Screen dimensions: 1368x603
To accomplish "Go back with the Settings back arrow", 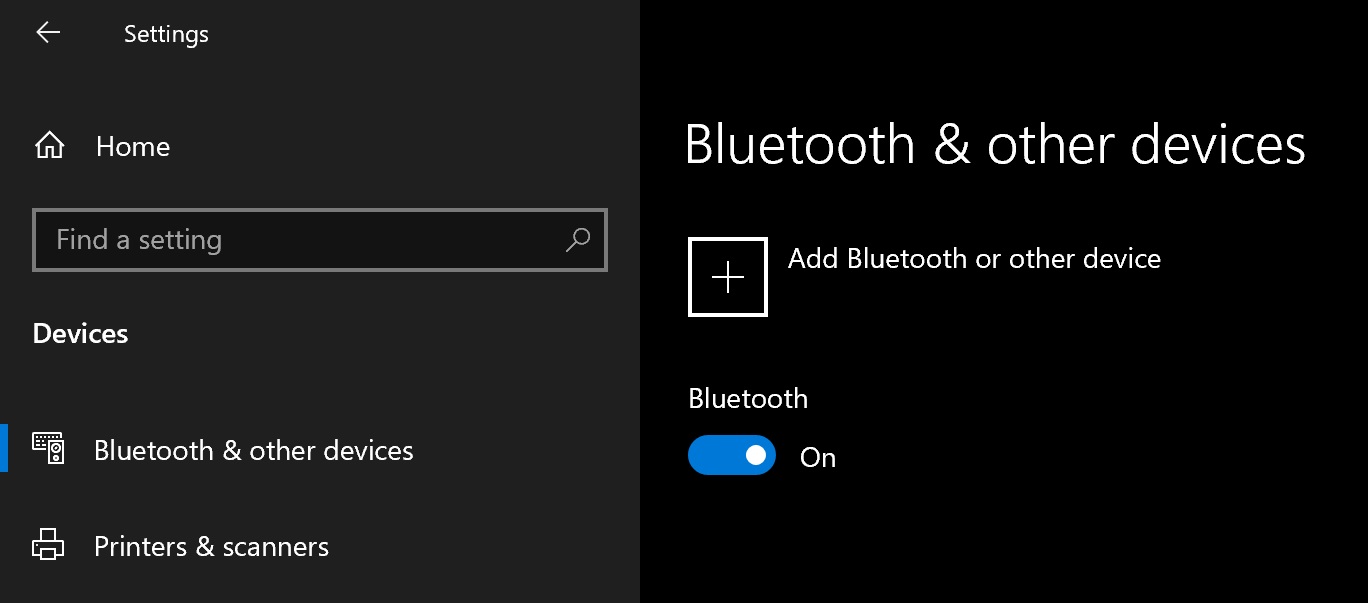I will [x=48, y=33].
